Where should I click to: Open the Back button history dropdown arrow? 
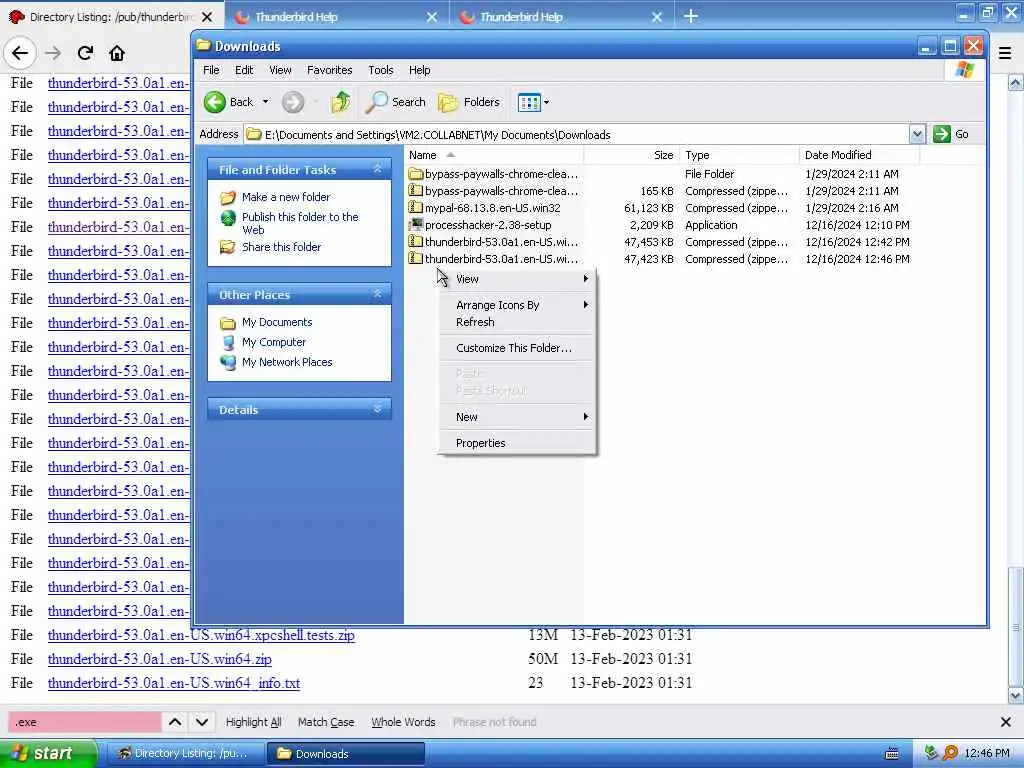point(265,102)
